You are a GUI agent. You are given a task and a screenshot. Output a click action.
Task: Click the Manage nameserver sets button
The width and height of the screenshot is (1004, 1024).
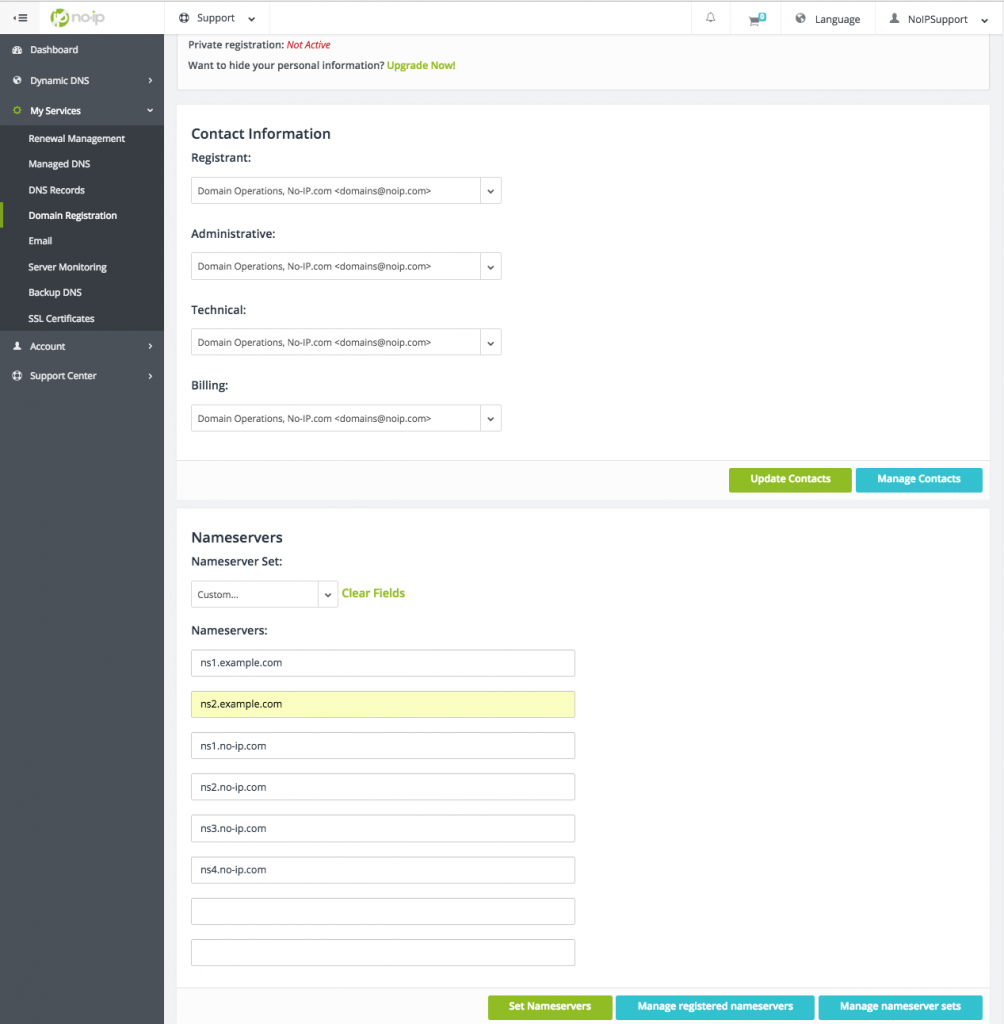(900, 1007)
